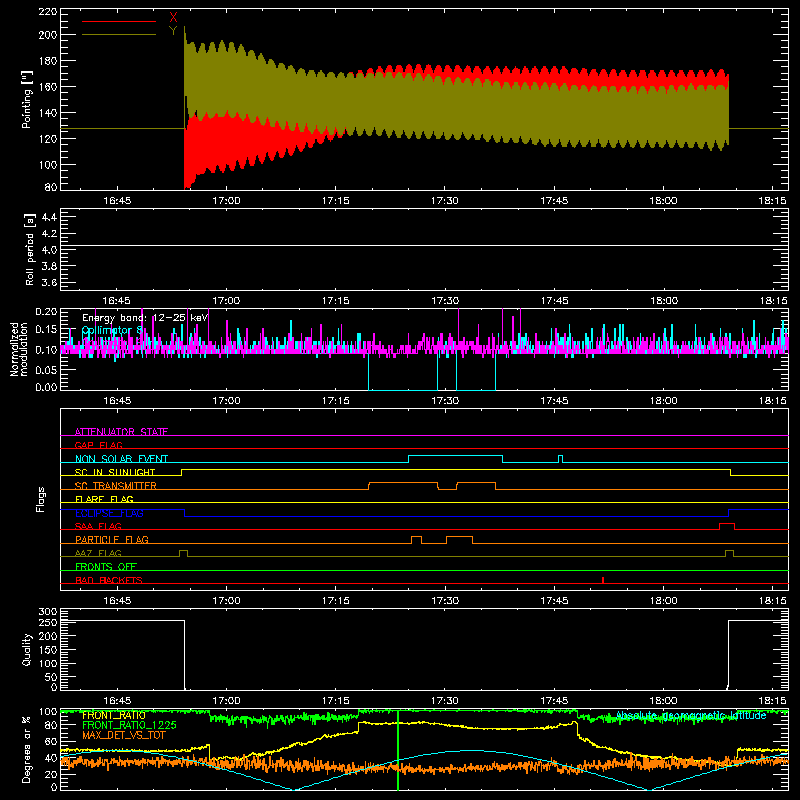The height and width of the screenshot is (800, 800).
Task: Click the 17:00 tick label under Roll period plot
Action: 226,301
